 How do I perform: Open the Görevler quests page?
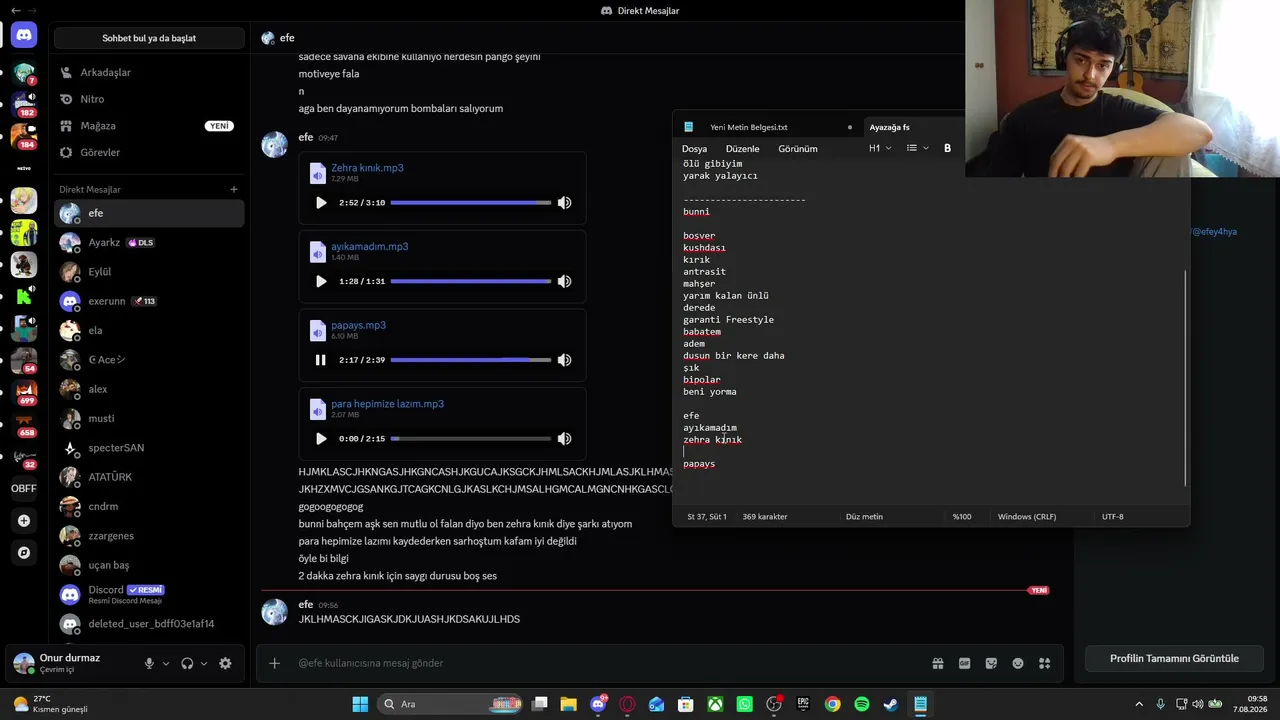(149, 152)
